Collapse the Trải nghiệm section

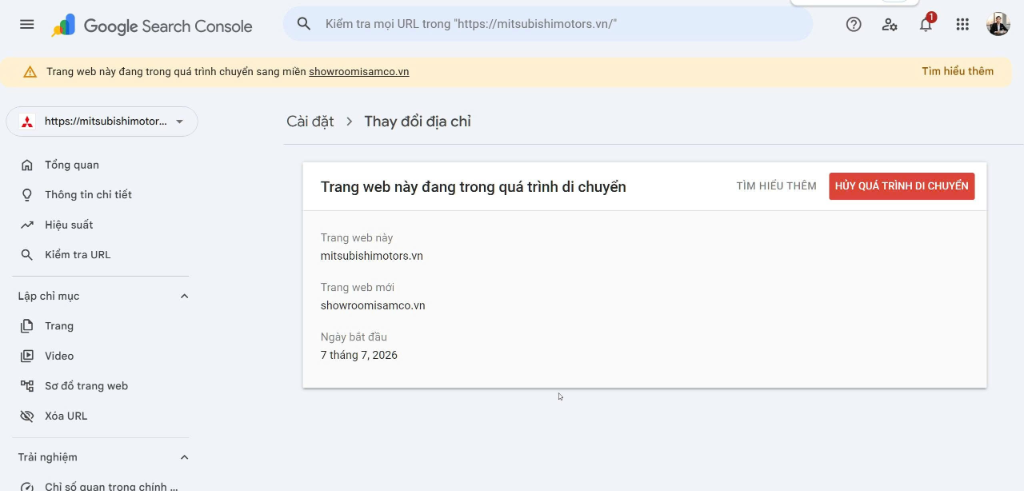(x=184, y=457)
